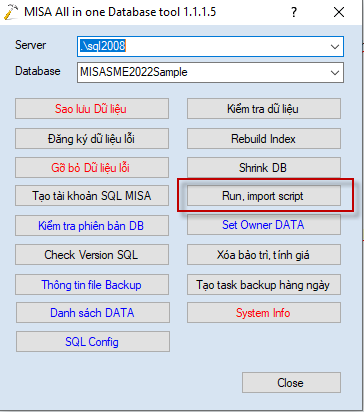This screenshot has width=364, height=412.
Task: Click Kiểm tra dữ liệu button
Action: (264, 109)
